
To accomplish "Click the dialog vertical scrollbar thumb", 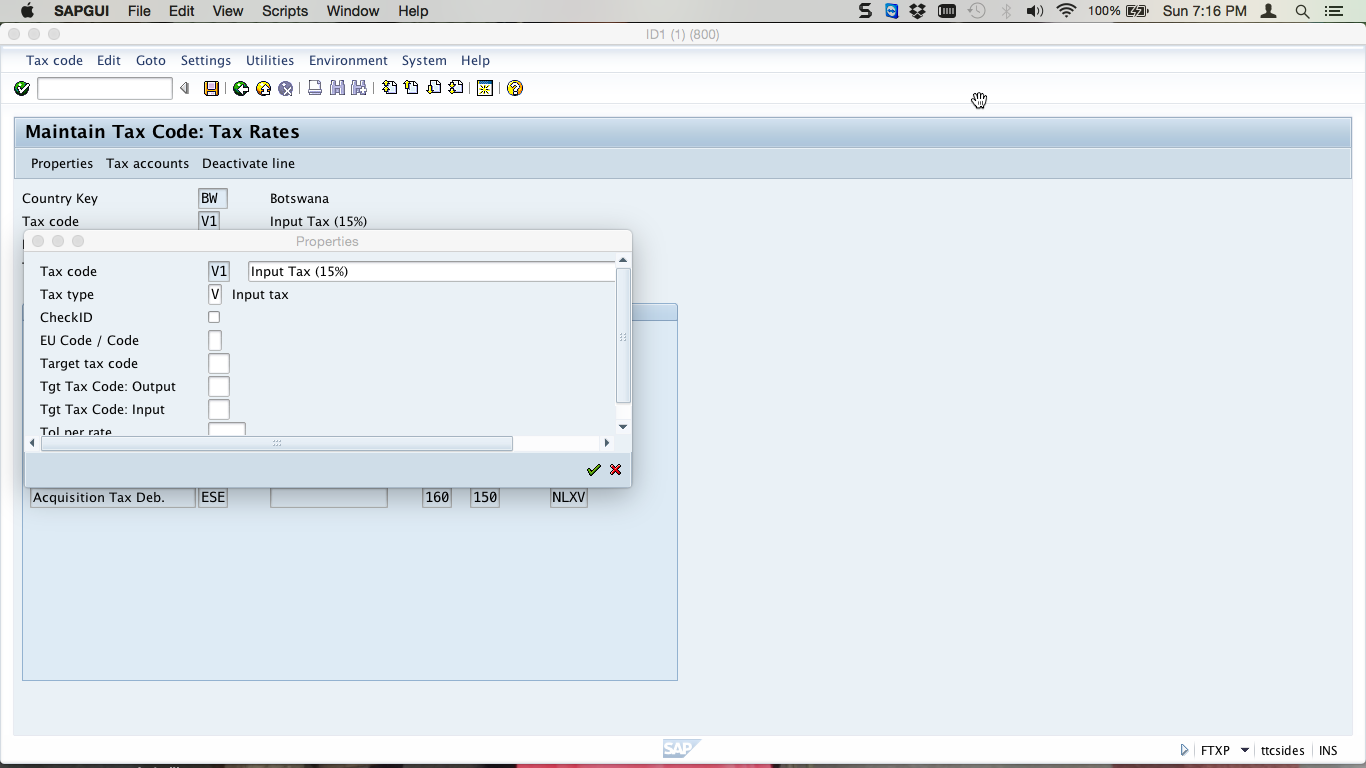I will [x=623, y=336].
